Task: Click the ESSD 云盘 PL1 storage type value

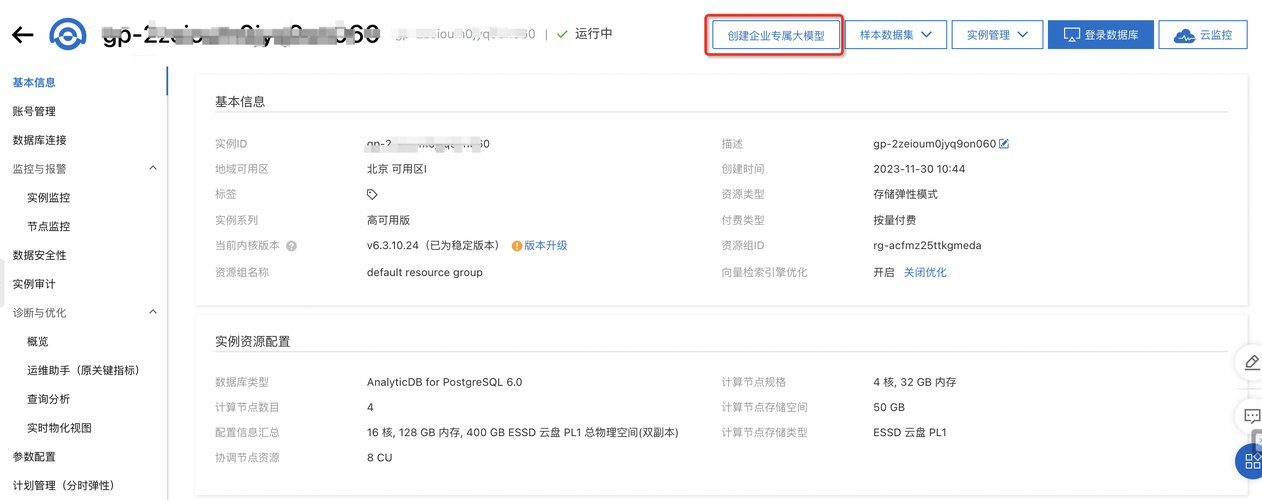Action: tap(909, 433)
